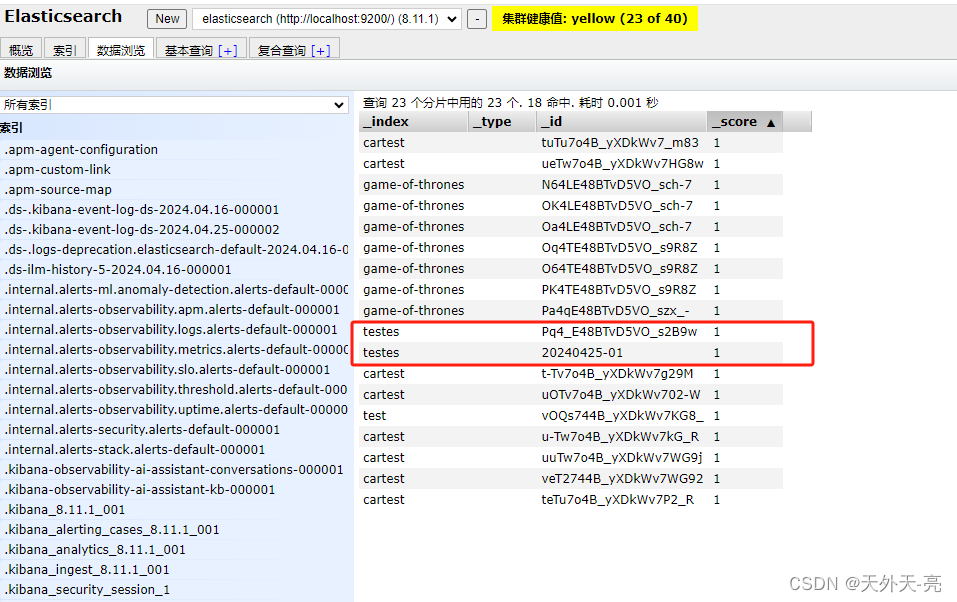Open testes row with id 20240425-01

[x=571, y=353]
